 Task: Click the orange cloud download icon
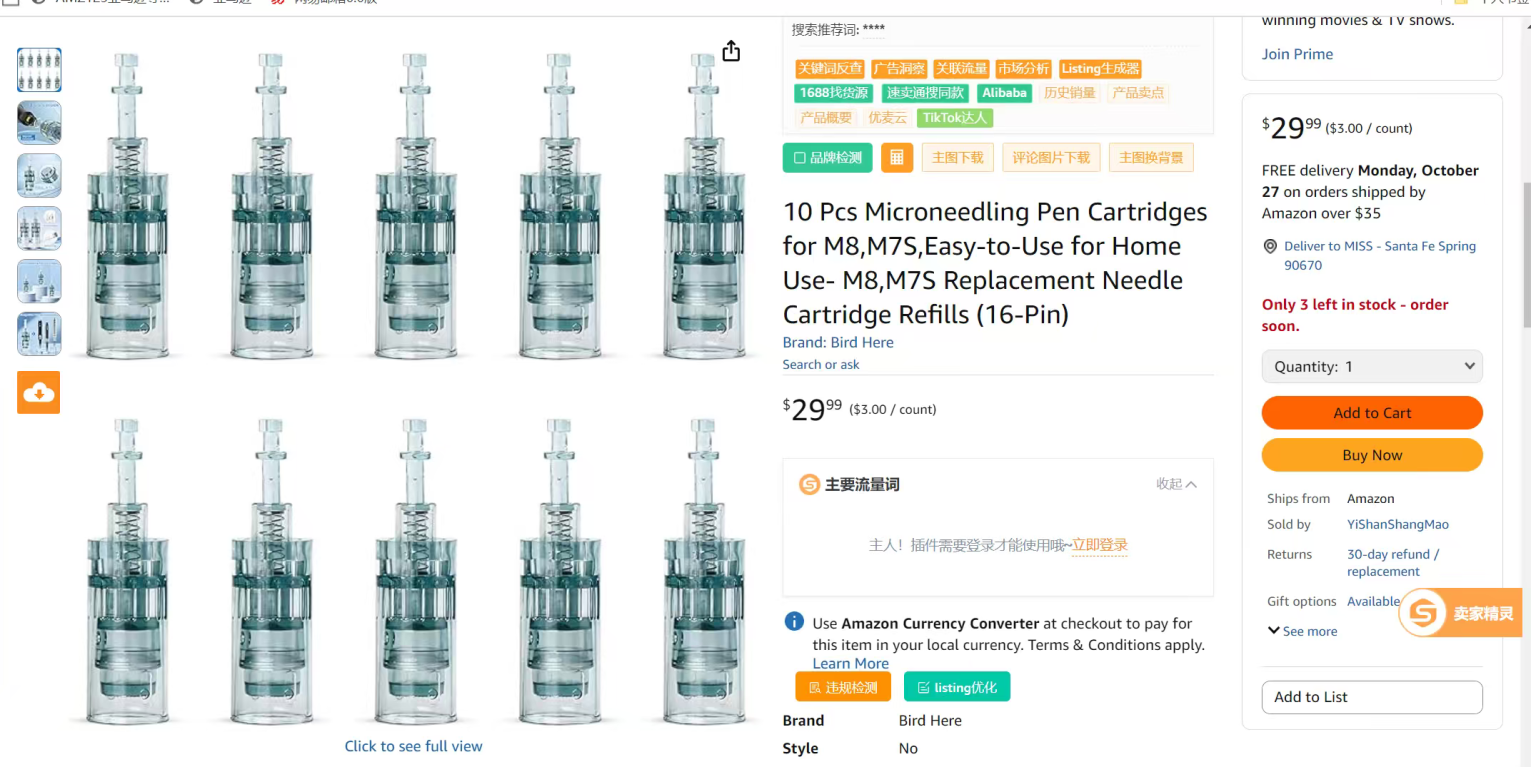(x=38, y=392)
